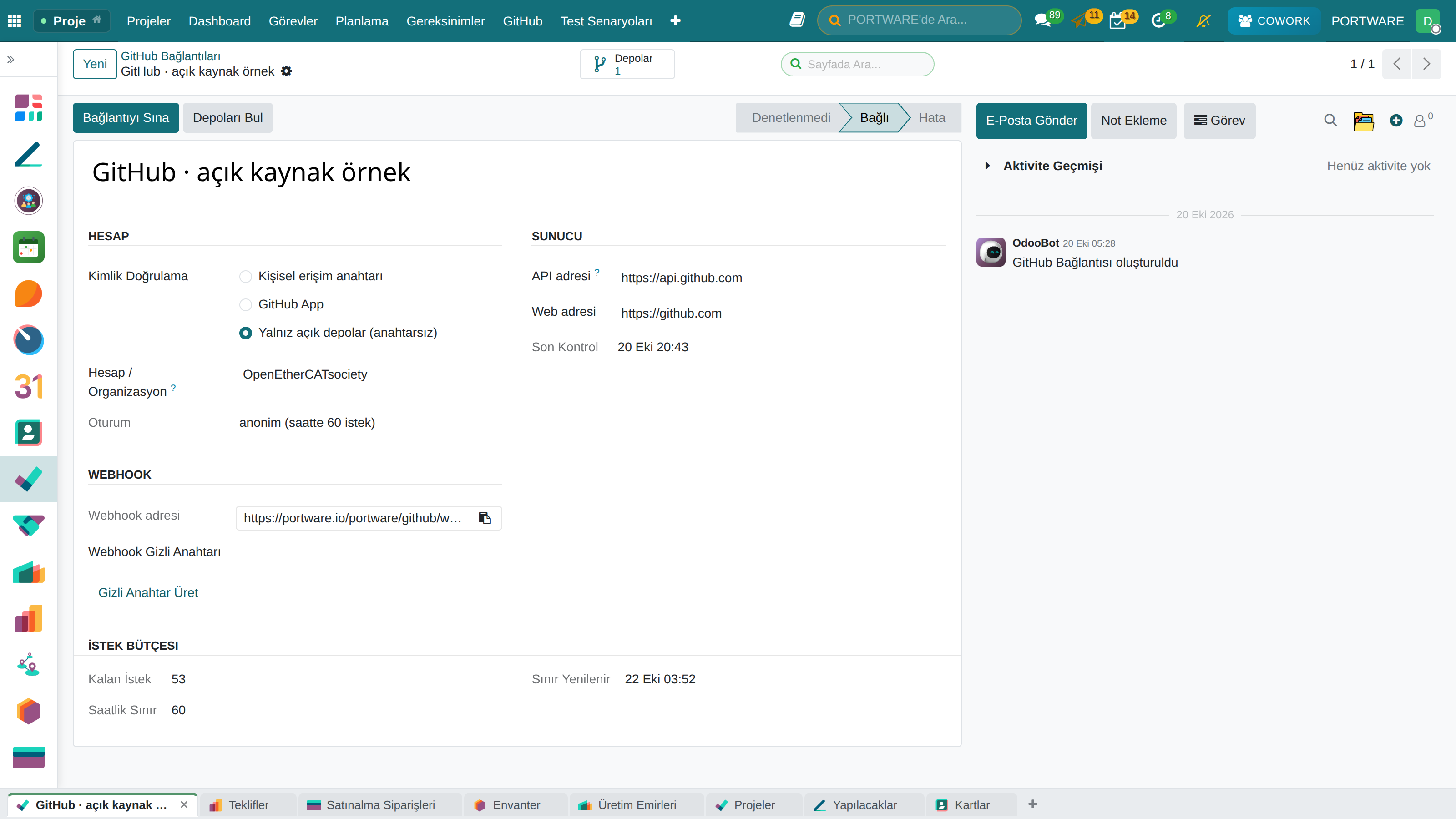Open the Projeler menu

[x=149, y=21]
